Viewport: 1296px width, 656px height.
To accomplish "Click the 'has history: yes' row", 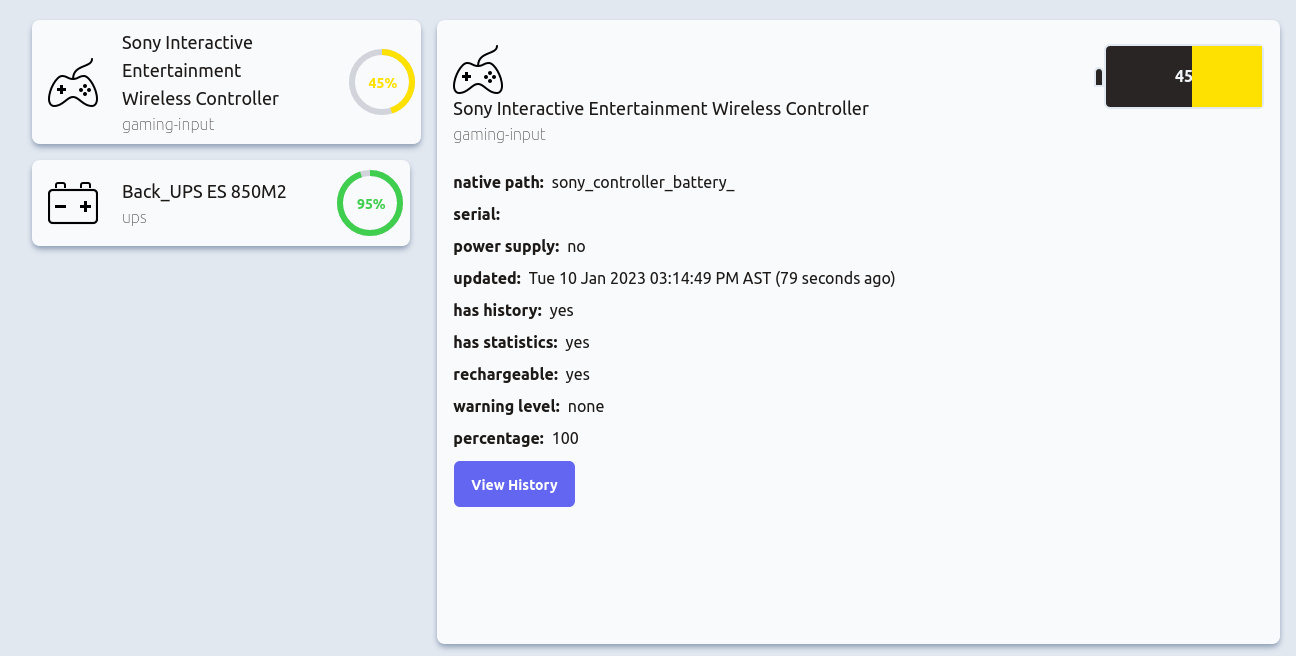I will click(513, 310).
